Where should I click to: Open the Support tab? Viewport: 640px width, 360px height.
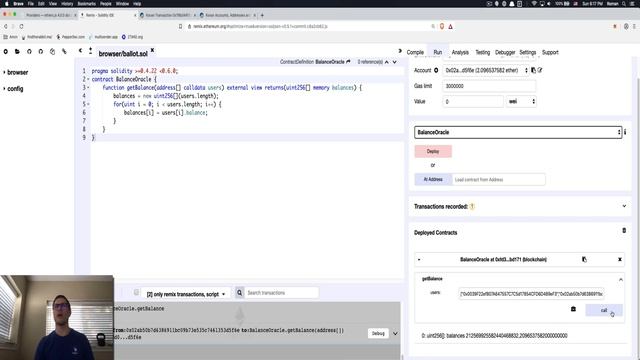pyautogui.click(x=550, y=52)
